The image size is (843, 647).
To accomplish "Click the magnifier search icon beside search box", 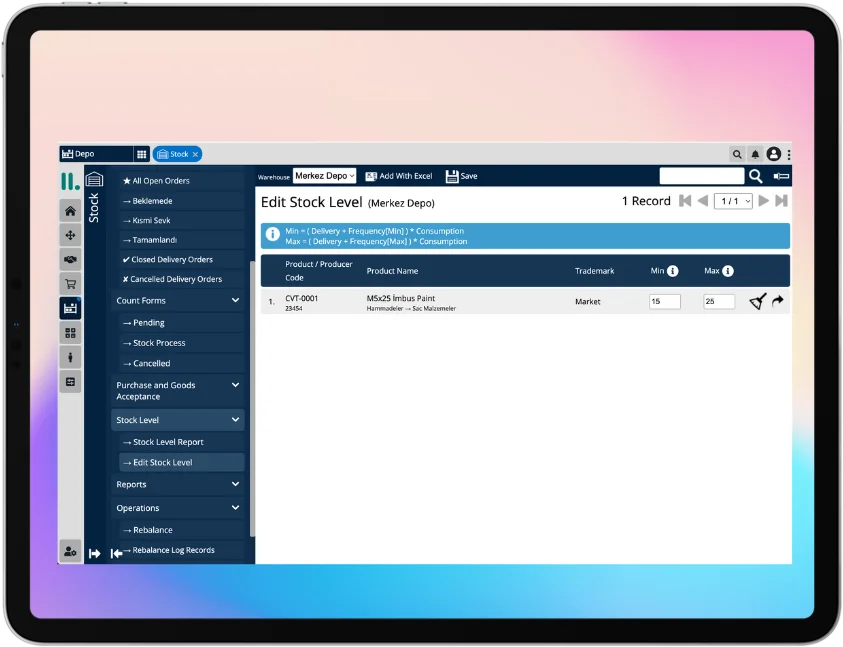I will point(756,176).
